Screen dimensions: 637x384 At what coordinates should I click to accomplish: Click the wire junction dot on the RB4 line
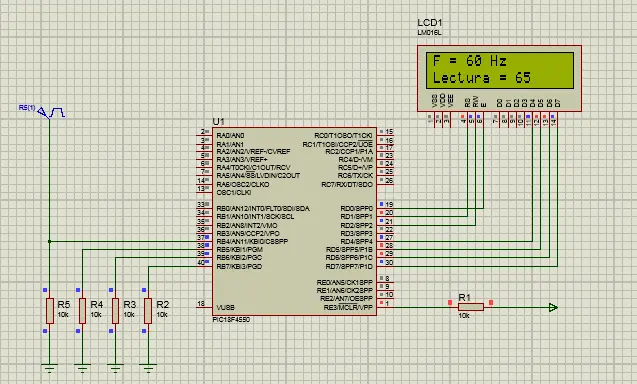pos(50,241)
